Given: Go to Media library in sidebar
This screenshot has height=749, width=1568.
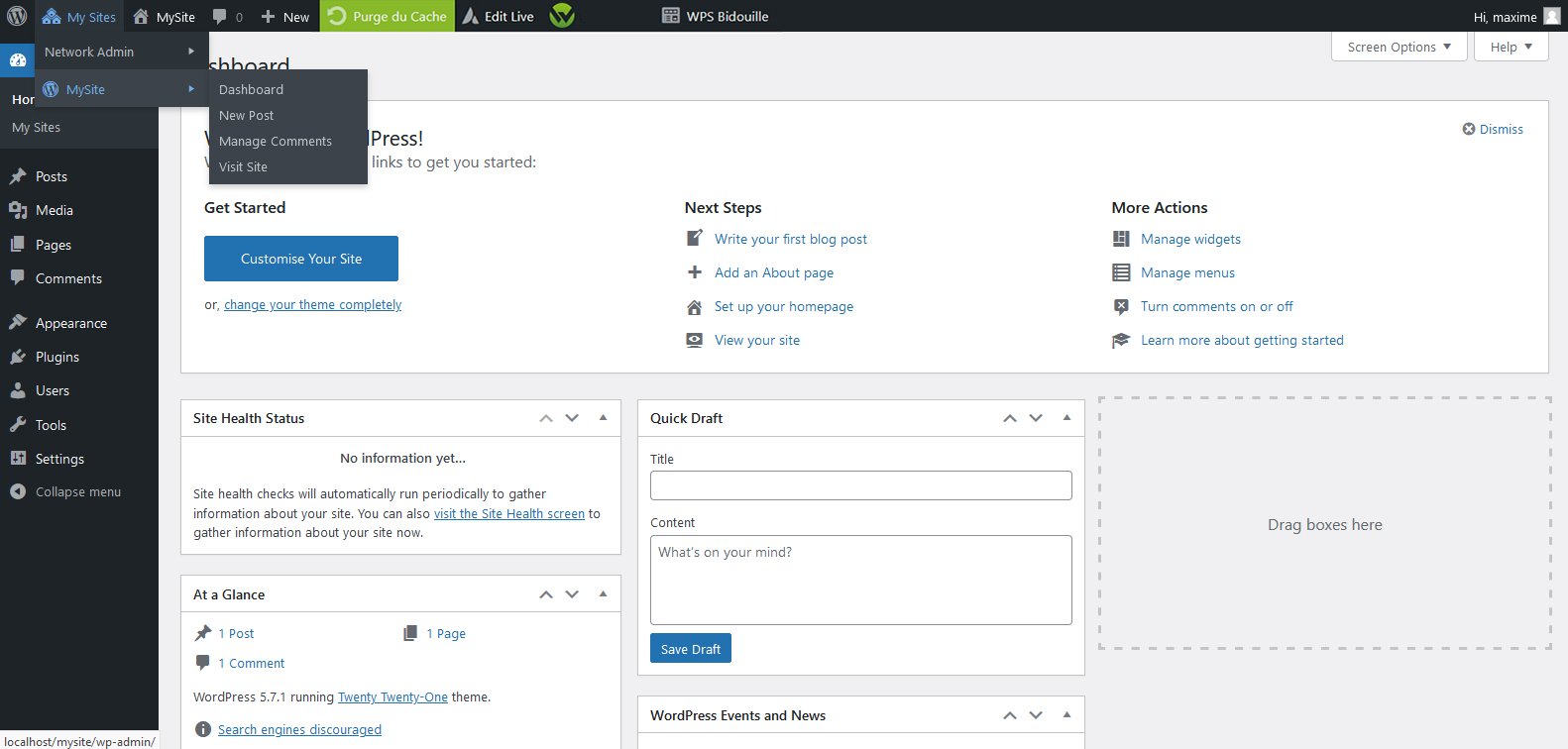Looking at the screenshot, I should click(x=54, y=210).
